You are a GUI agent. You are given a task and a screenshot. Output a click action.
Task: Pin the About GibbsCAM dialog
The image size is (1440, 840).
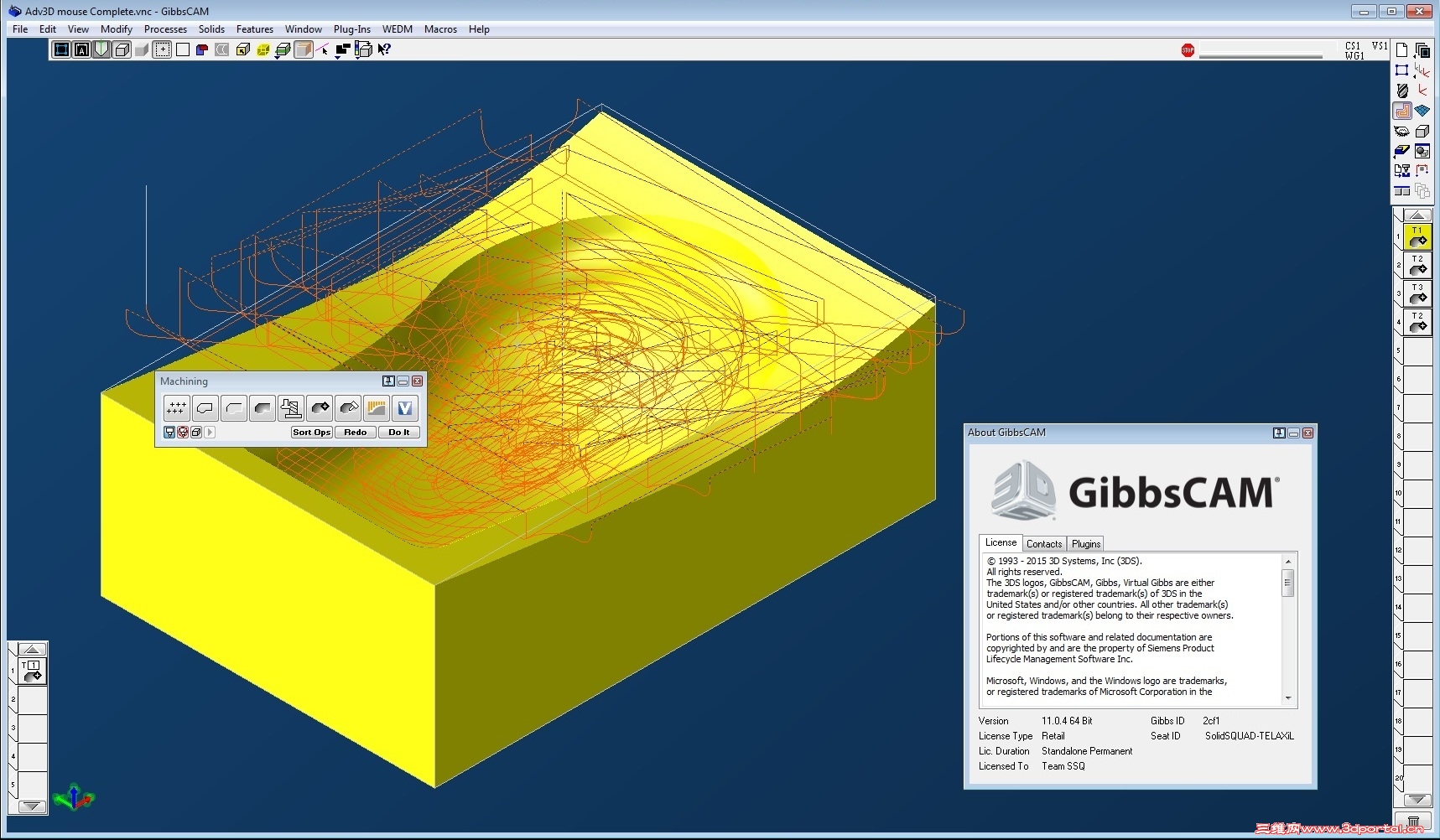(1279, 433)
